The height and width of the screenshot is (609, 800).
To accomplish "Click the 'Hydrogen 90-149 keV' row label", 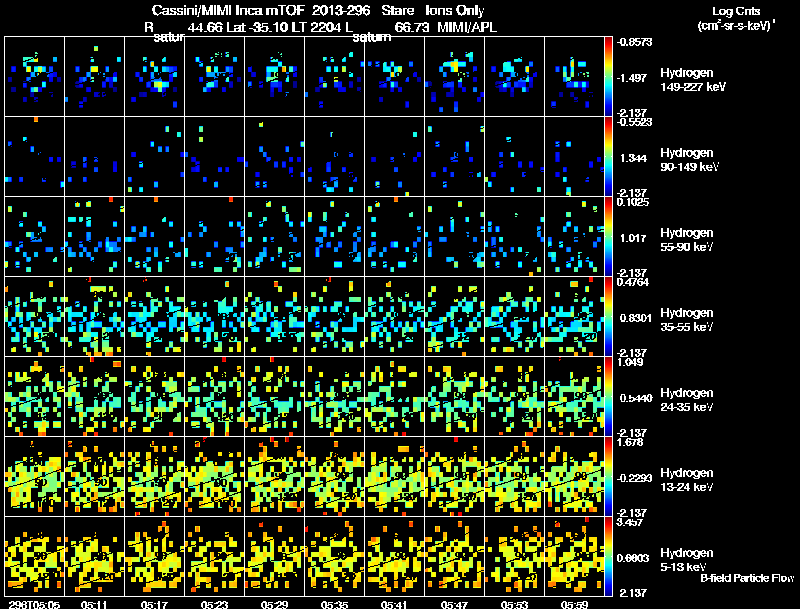I will [689, 160].
